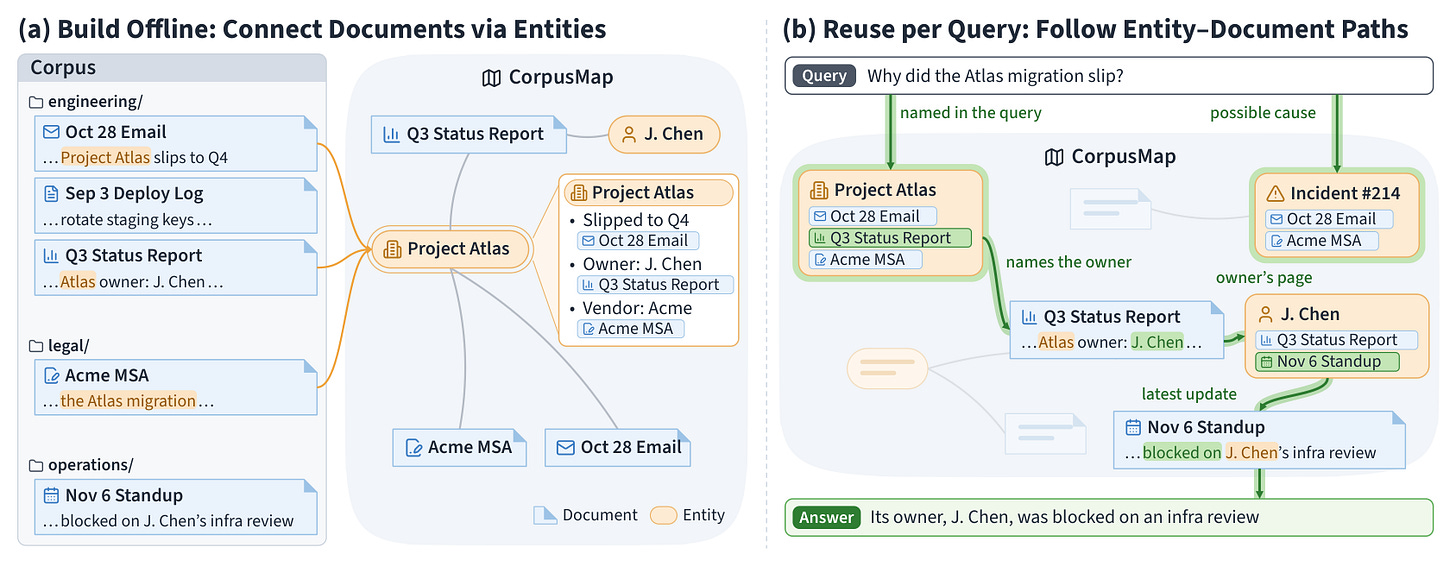Click person icon in panel (a) J. Chen entity
Screen dimensions: 1456x566
pos(629,135)
